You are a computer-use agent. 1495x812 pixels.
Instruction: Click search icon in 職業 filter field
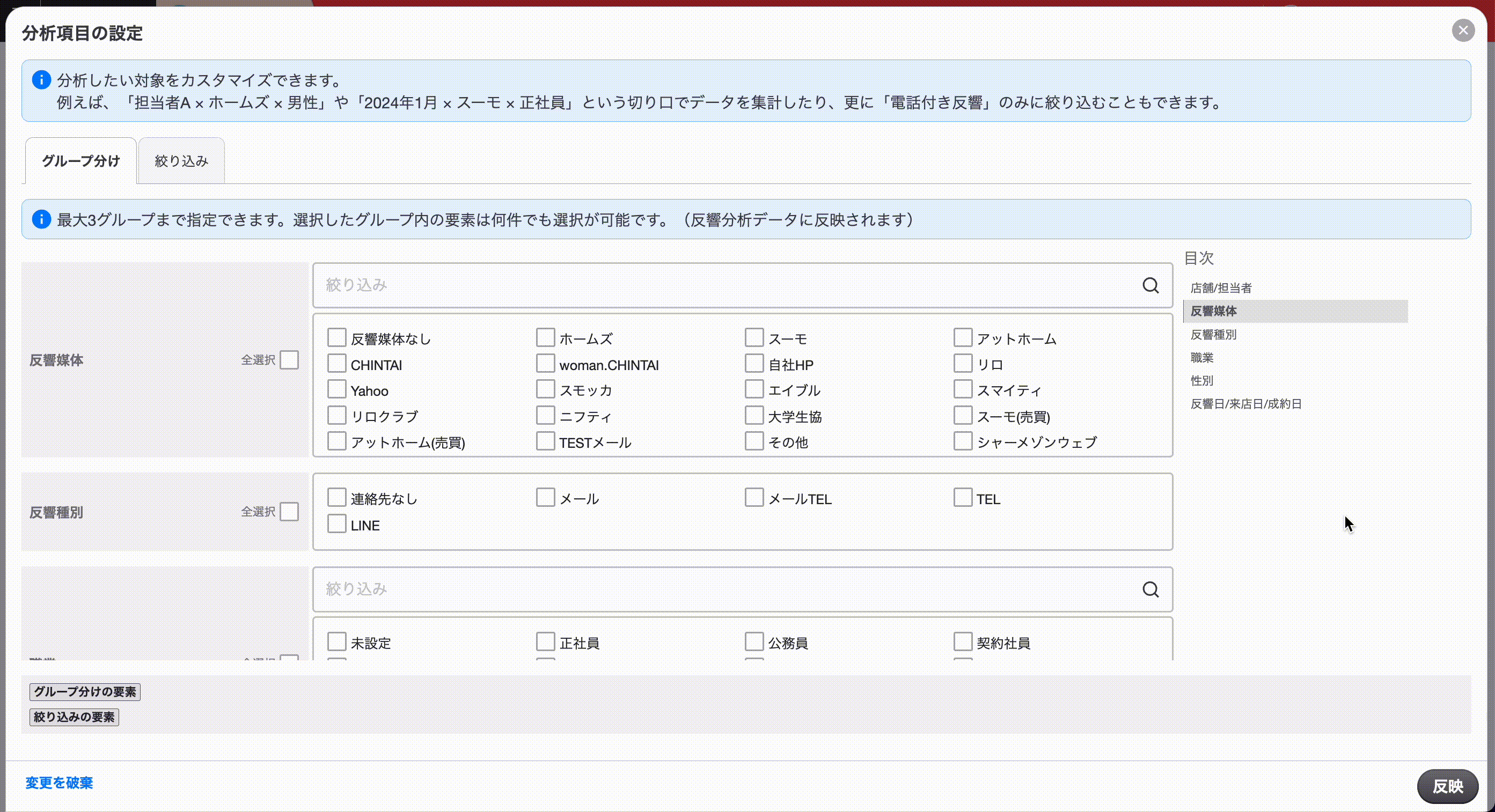1150,589
